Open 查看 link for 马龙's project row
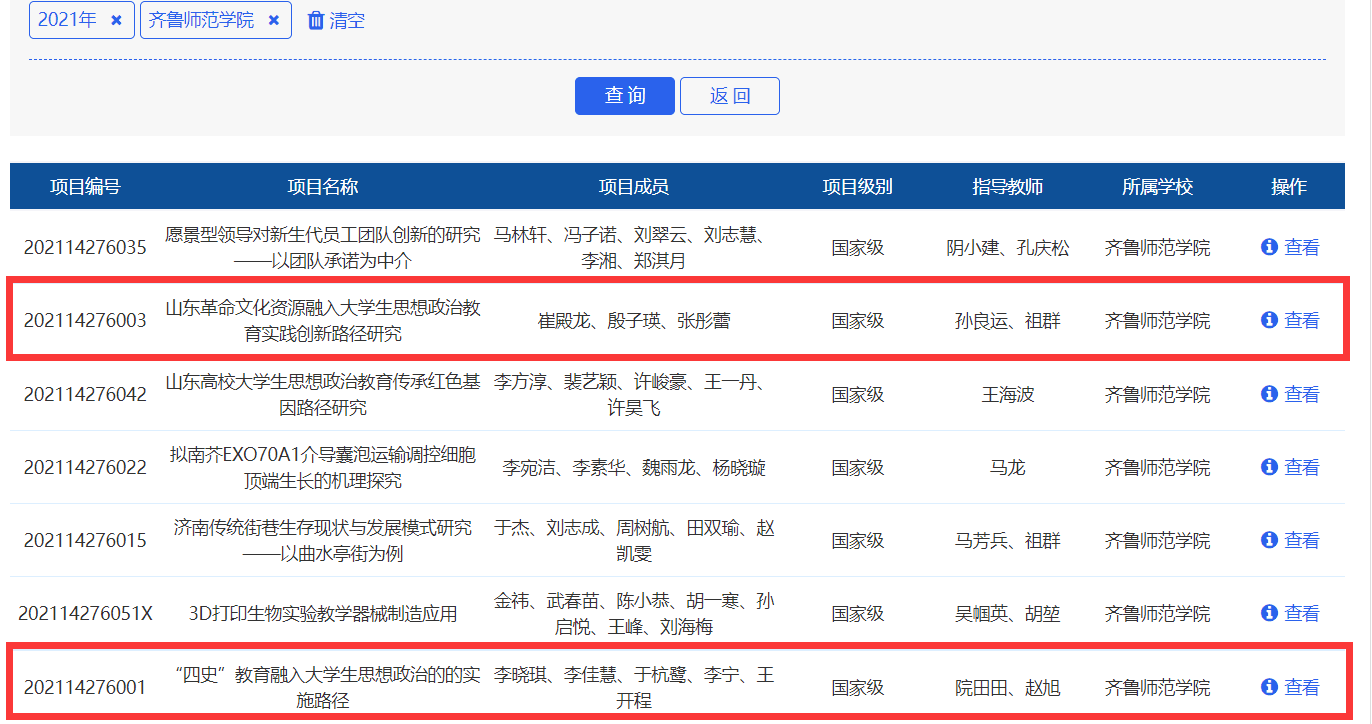The image size is (1372, 724). 1301,467
